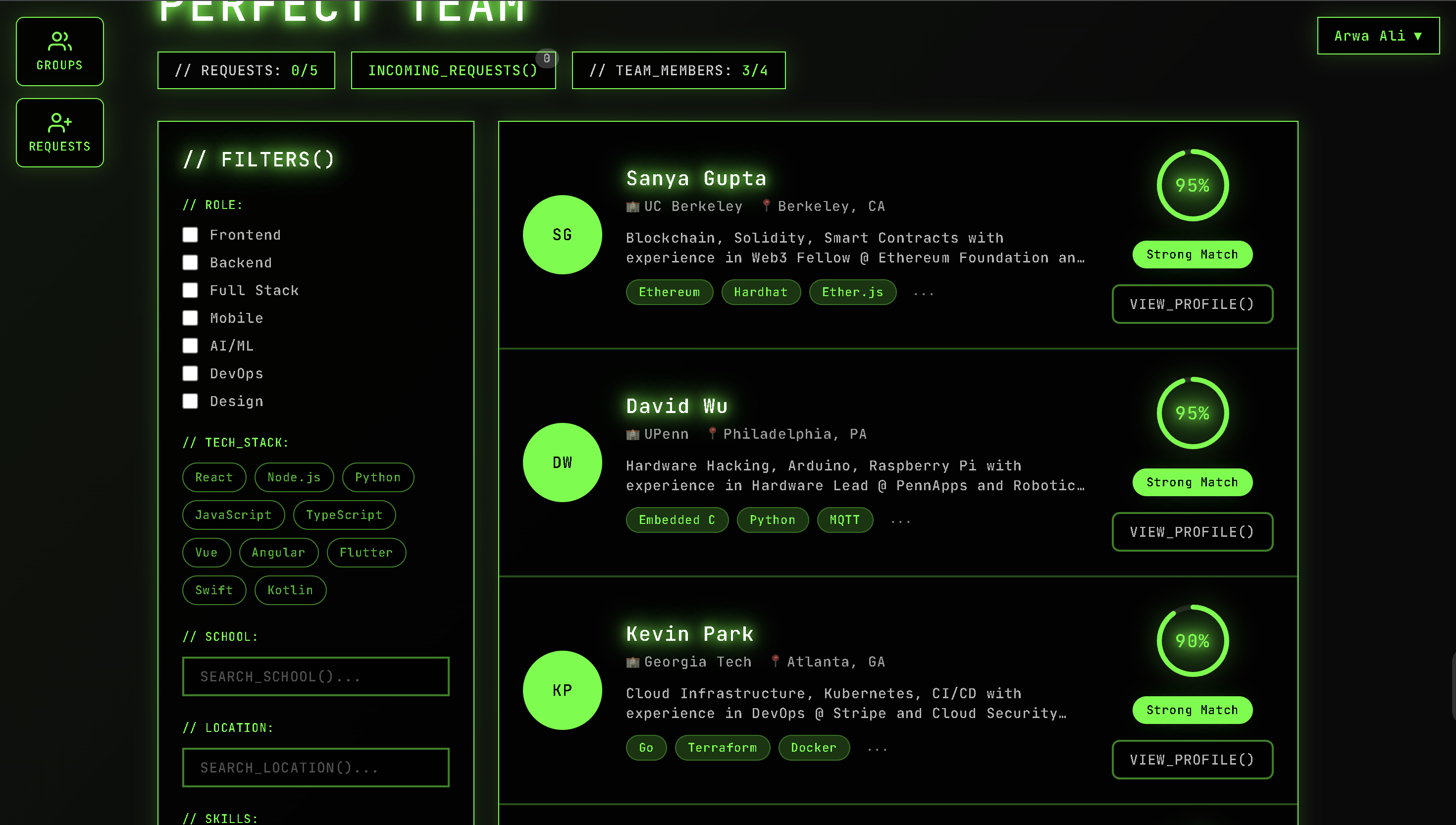Click David Wu's DW avatar
Viewport: 1456px width, 825px height.
[x=562, y=463]
